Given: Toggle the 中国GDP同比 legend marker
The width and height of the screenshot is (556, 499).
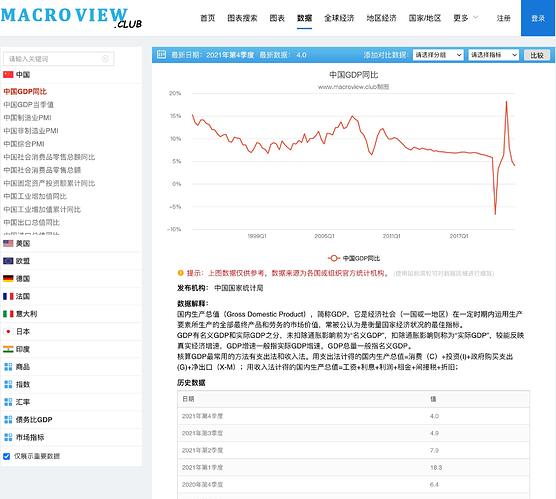Looking at the screenshot, I should click(334, 258).
